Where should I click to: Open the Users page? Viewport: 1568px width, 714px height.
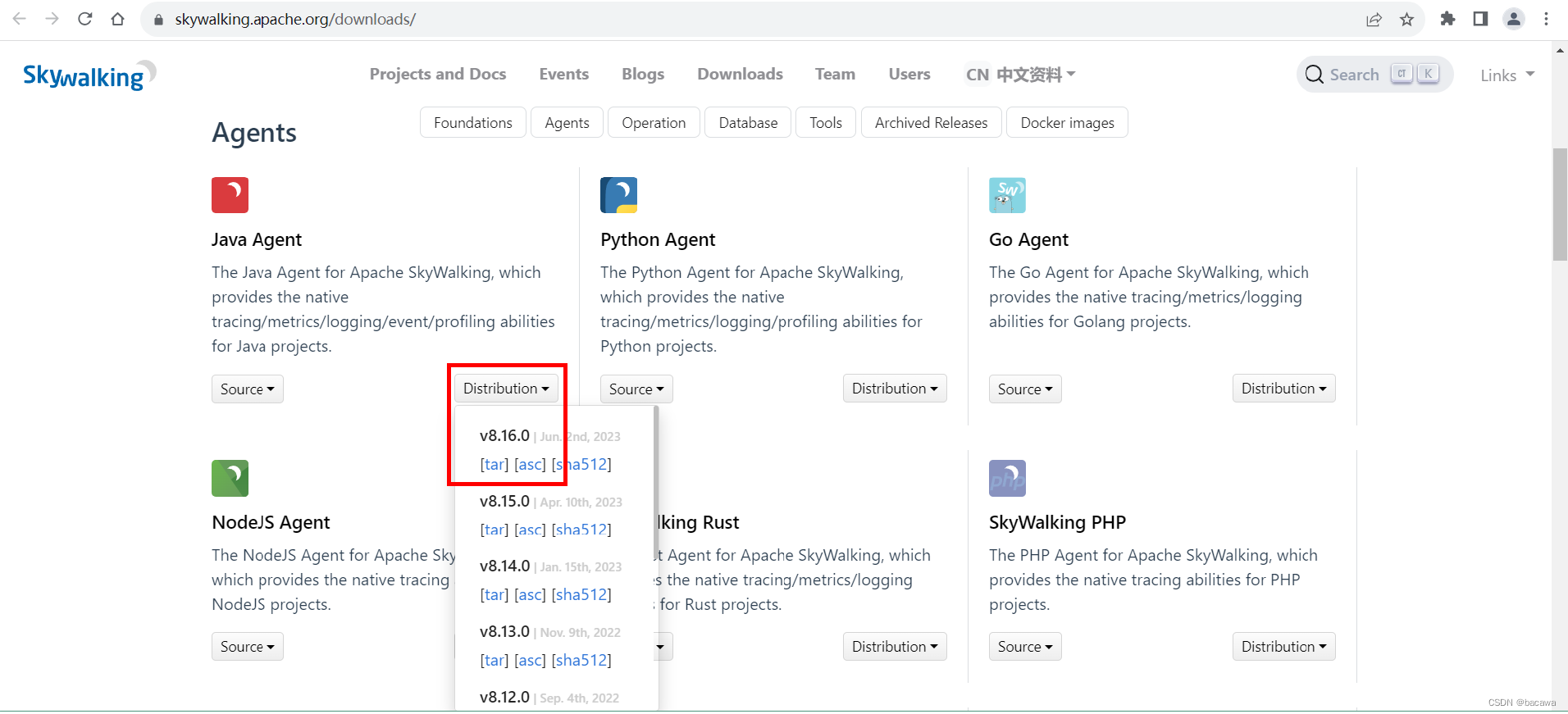909,74
